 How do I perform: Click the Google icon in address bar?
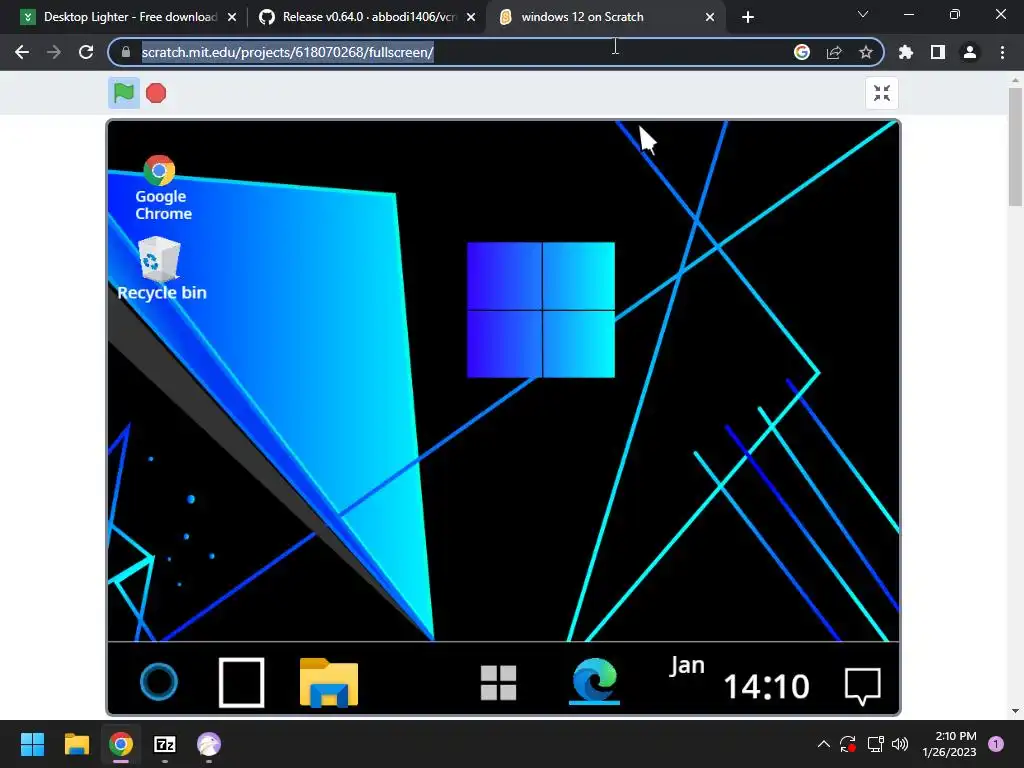(x=802, y=52)
